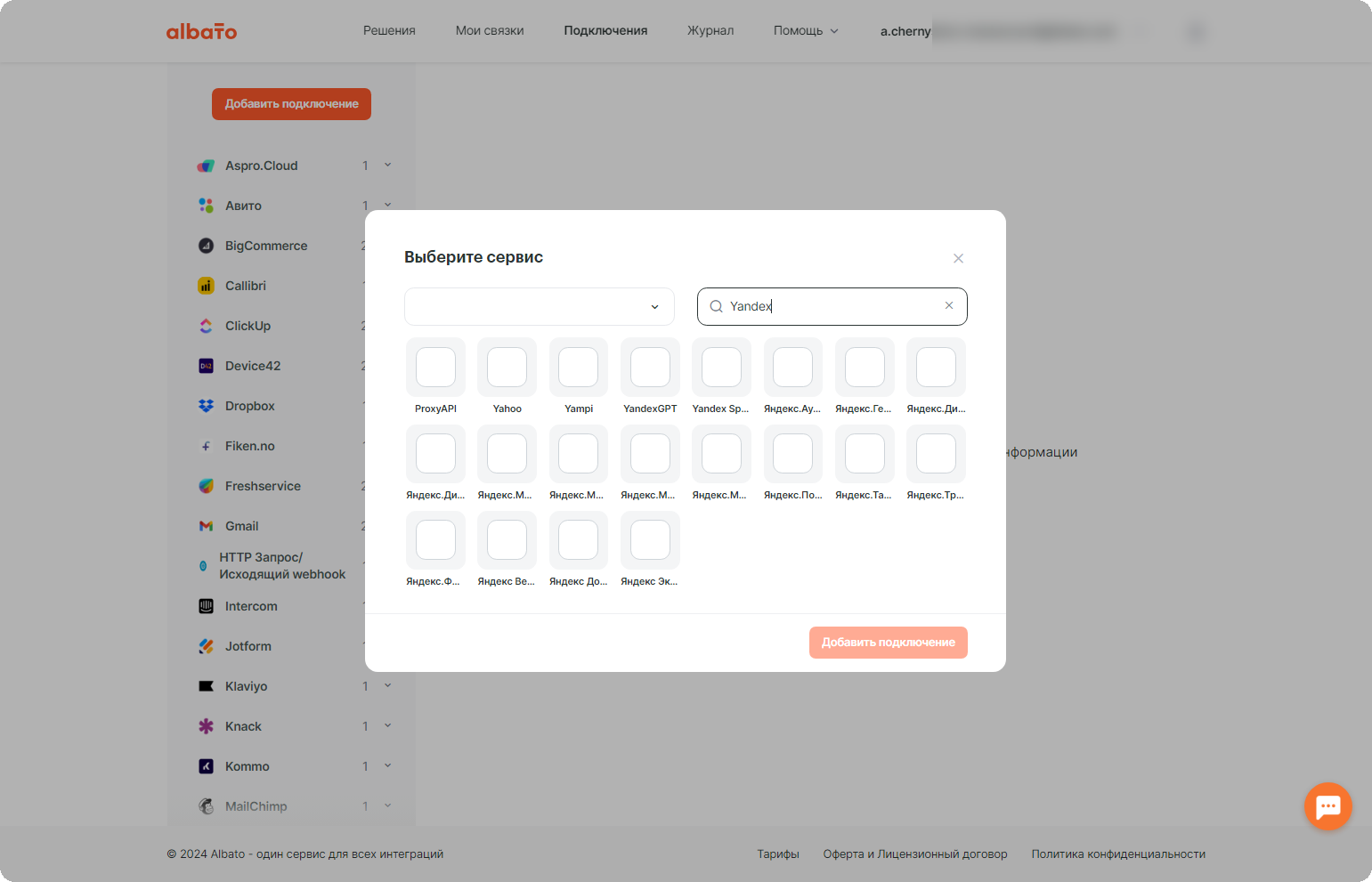Expand the MailChimp connections list
The image size is (1372, 882).
pyautogui.click(x=387, y=805)
